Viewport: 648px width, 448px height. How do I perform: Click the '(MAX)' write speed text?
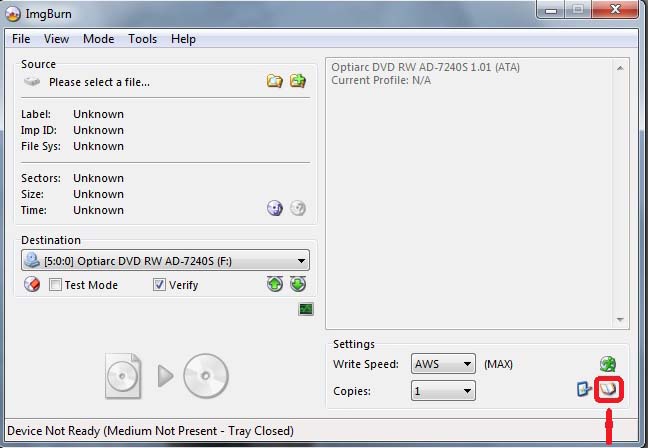tap(498, 364)
